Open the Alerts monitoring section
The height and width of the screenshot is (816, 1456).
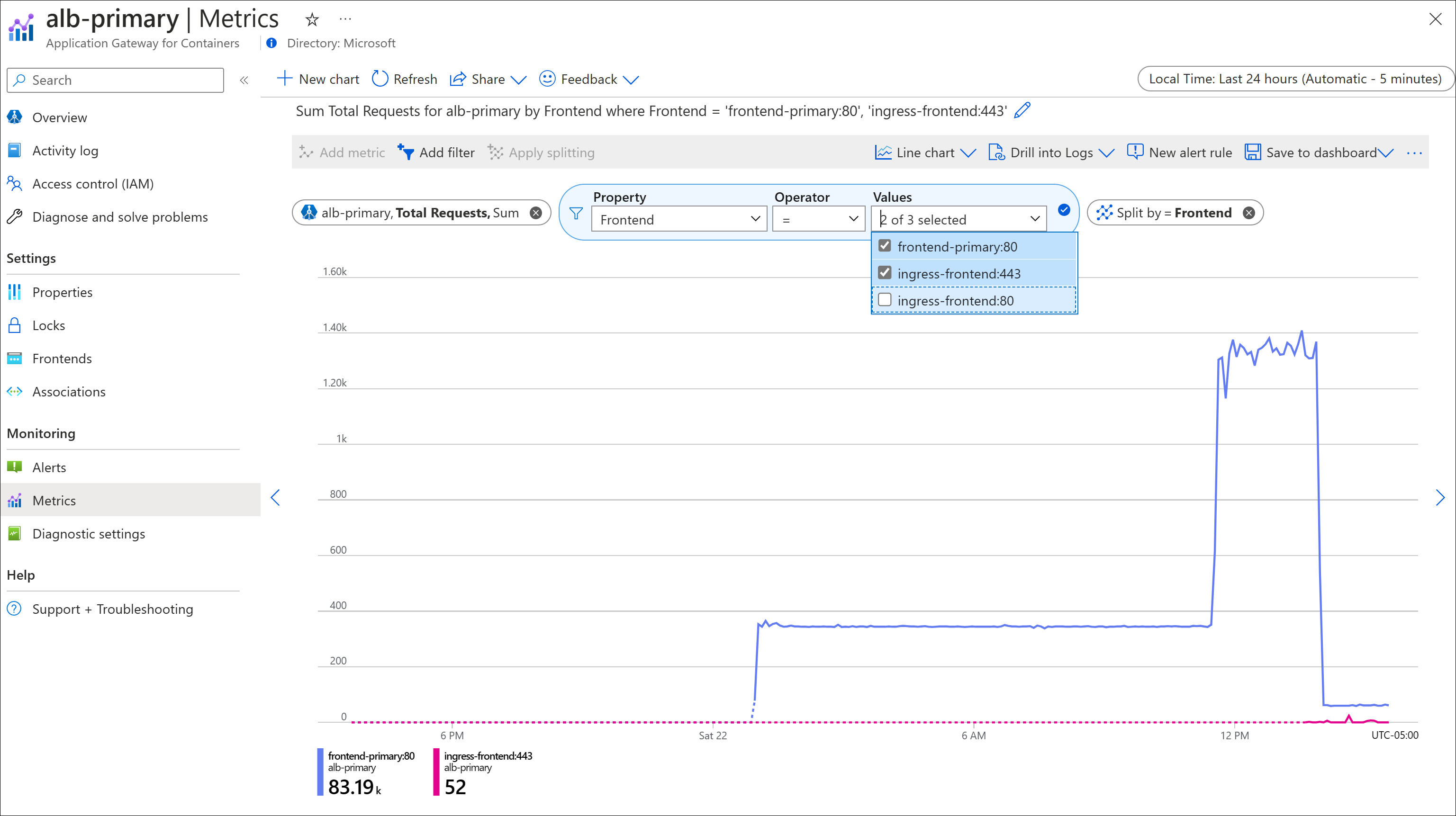point(49,467)
